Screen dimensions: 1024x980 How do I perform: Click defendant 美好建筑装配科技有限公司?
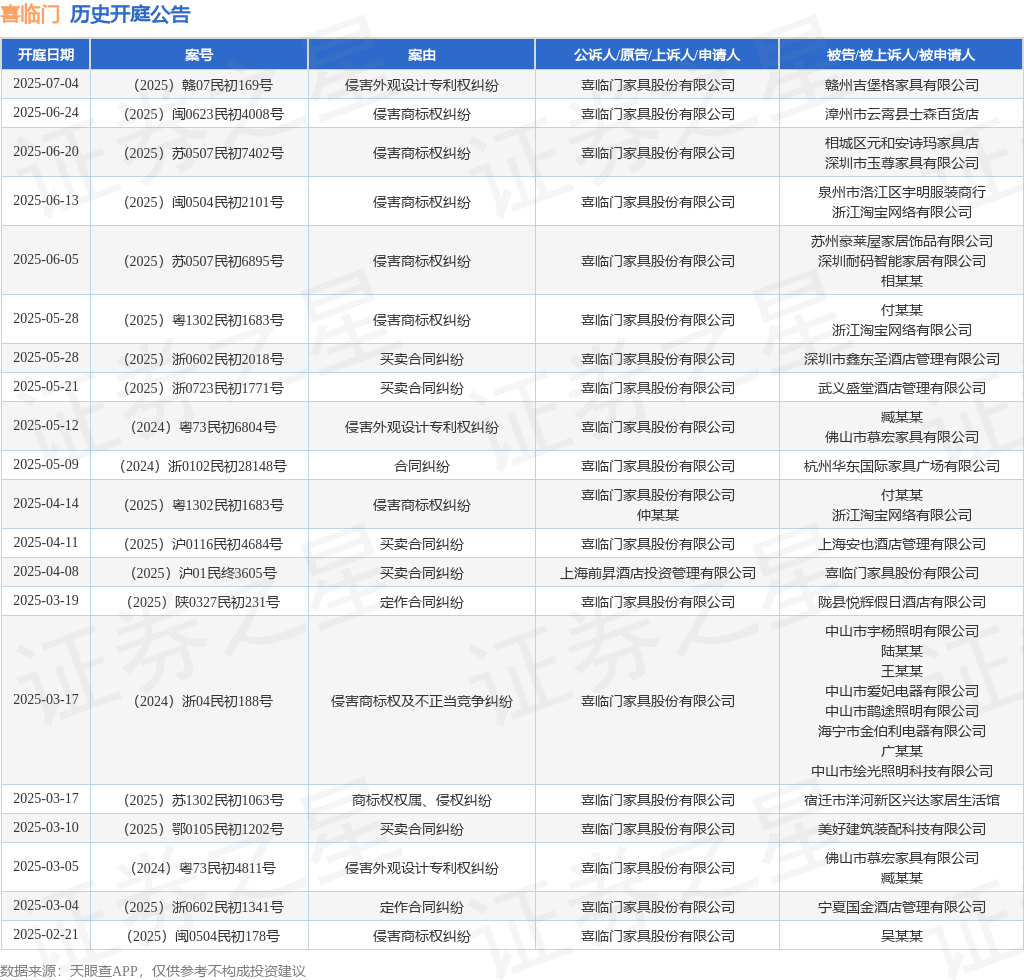click(x=902, y=829)
